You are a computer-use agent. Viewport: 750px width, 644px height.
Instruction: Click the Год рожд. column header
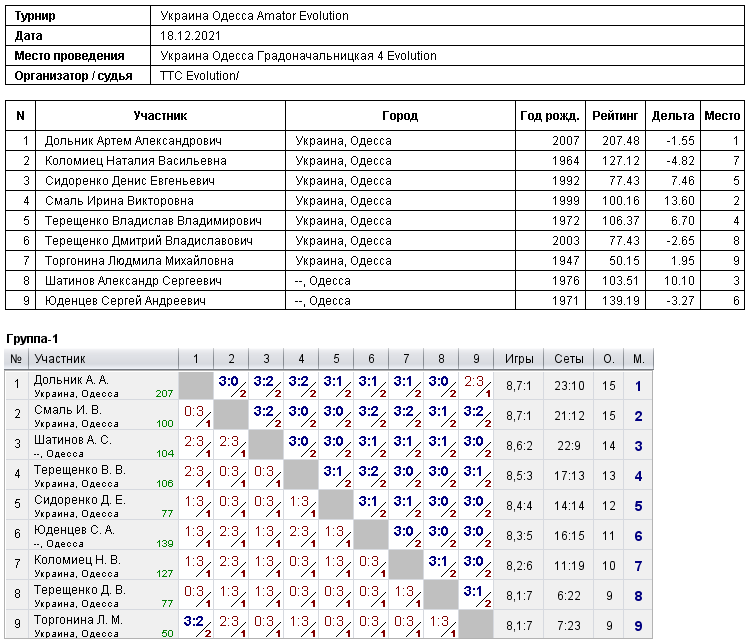click(550, 116)
